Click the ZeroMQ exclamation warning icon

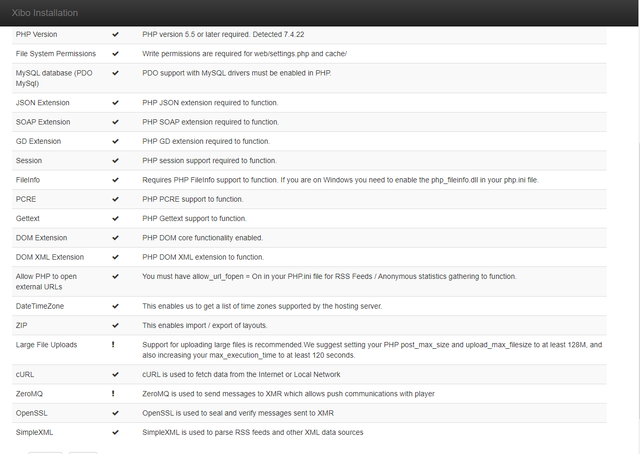coord(113,394)
